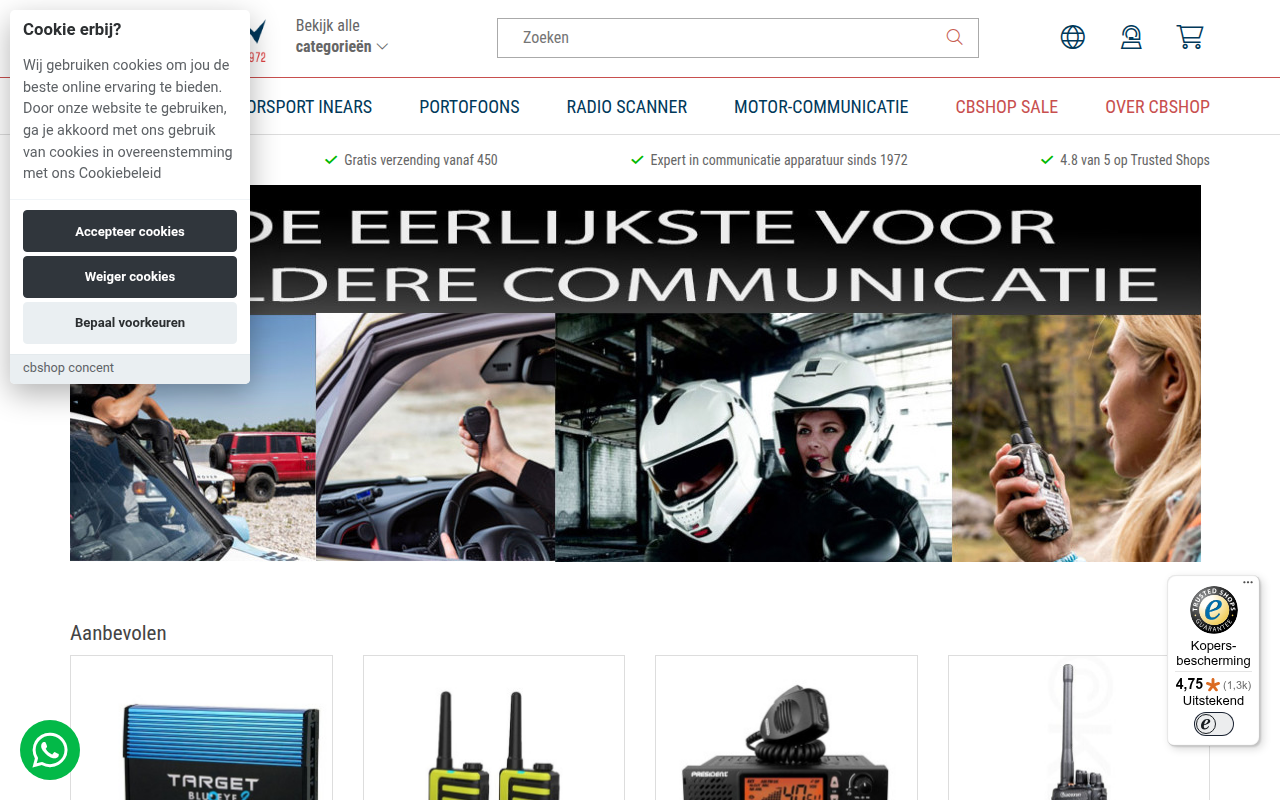Click the Zoeken search field

tap(737, 38)
